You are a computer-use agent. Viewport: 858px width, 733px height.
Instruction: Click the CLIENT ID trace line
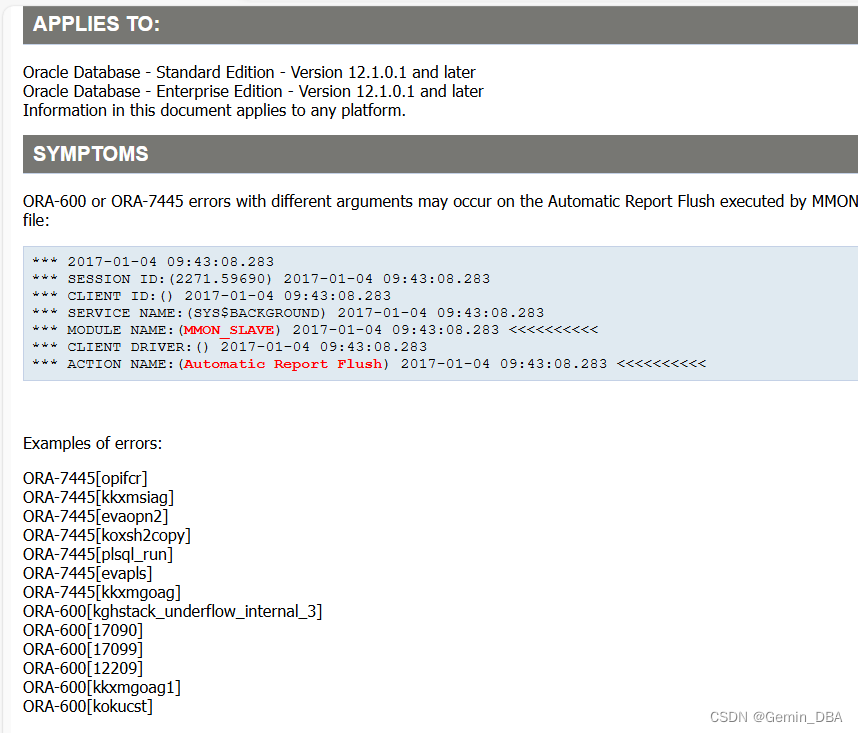[211, 296]
